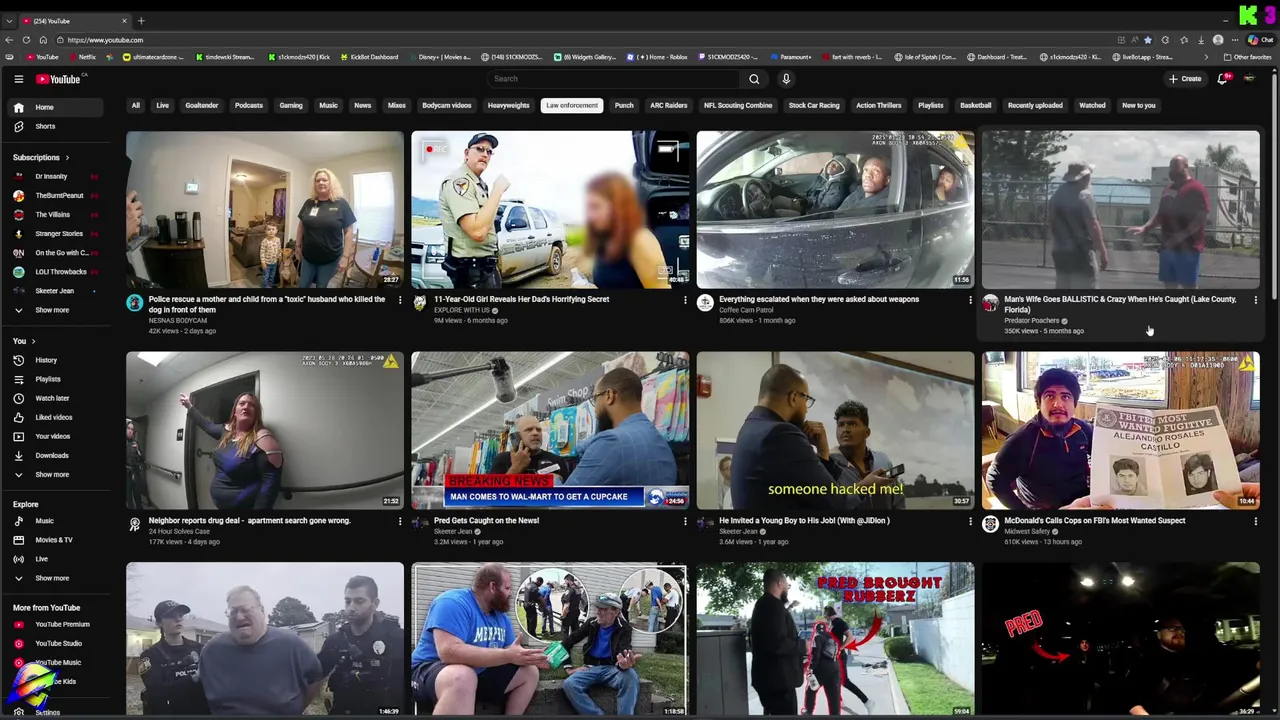Open the notifications bell
The width and height of the screenshot is (1280, 720).
[1222, 79]
